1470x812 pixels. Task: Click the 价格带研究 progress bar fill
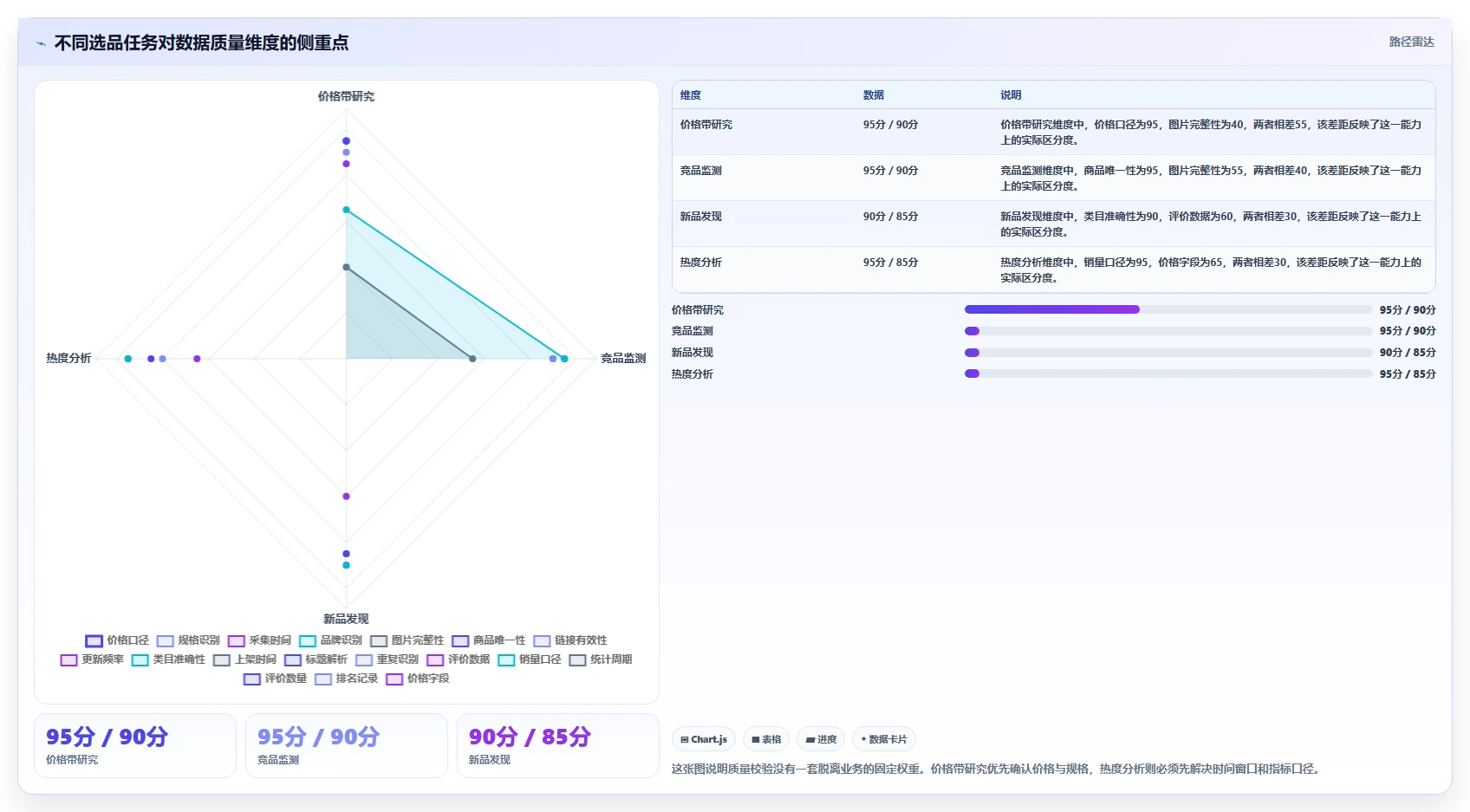point(1051,309)
